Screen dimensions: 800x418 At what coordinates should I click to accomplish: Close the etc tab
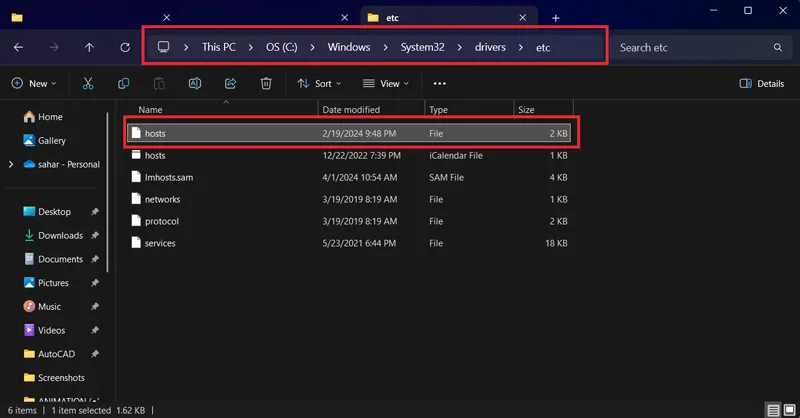522,18
